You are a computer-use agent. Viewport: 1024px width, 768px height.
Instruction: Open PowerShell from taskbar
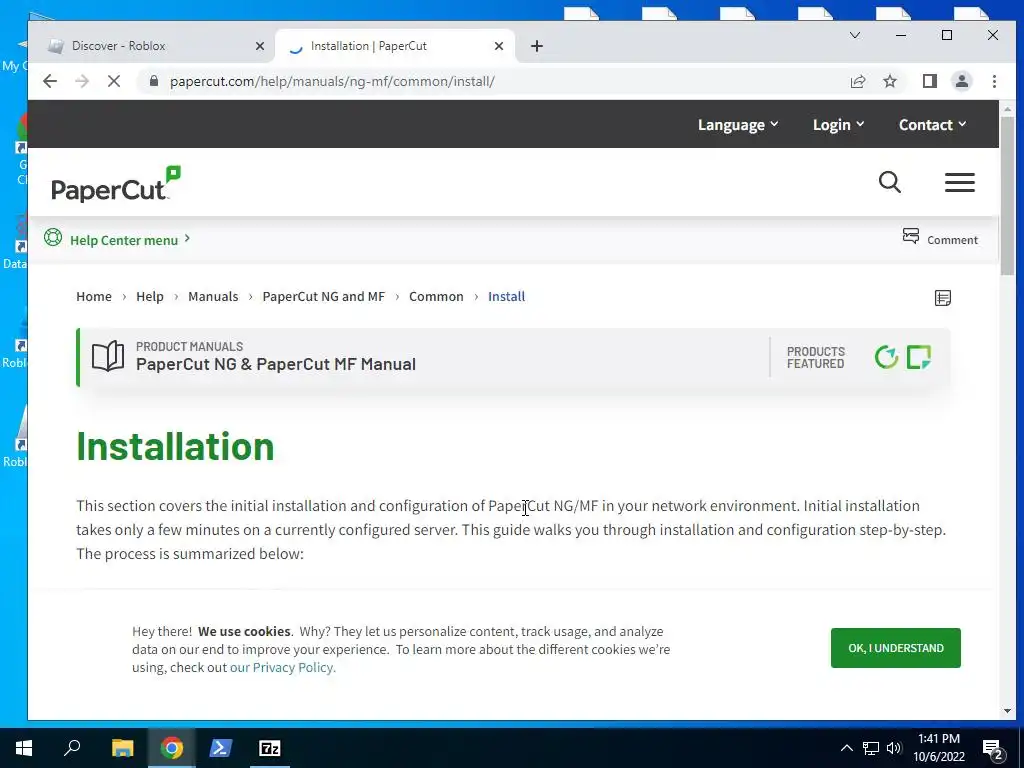coord(221,748)
